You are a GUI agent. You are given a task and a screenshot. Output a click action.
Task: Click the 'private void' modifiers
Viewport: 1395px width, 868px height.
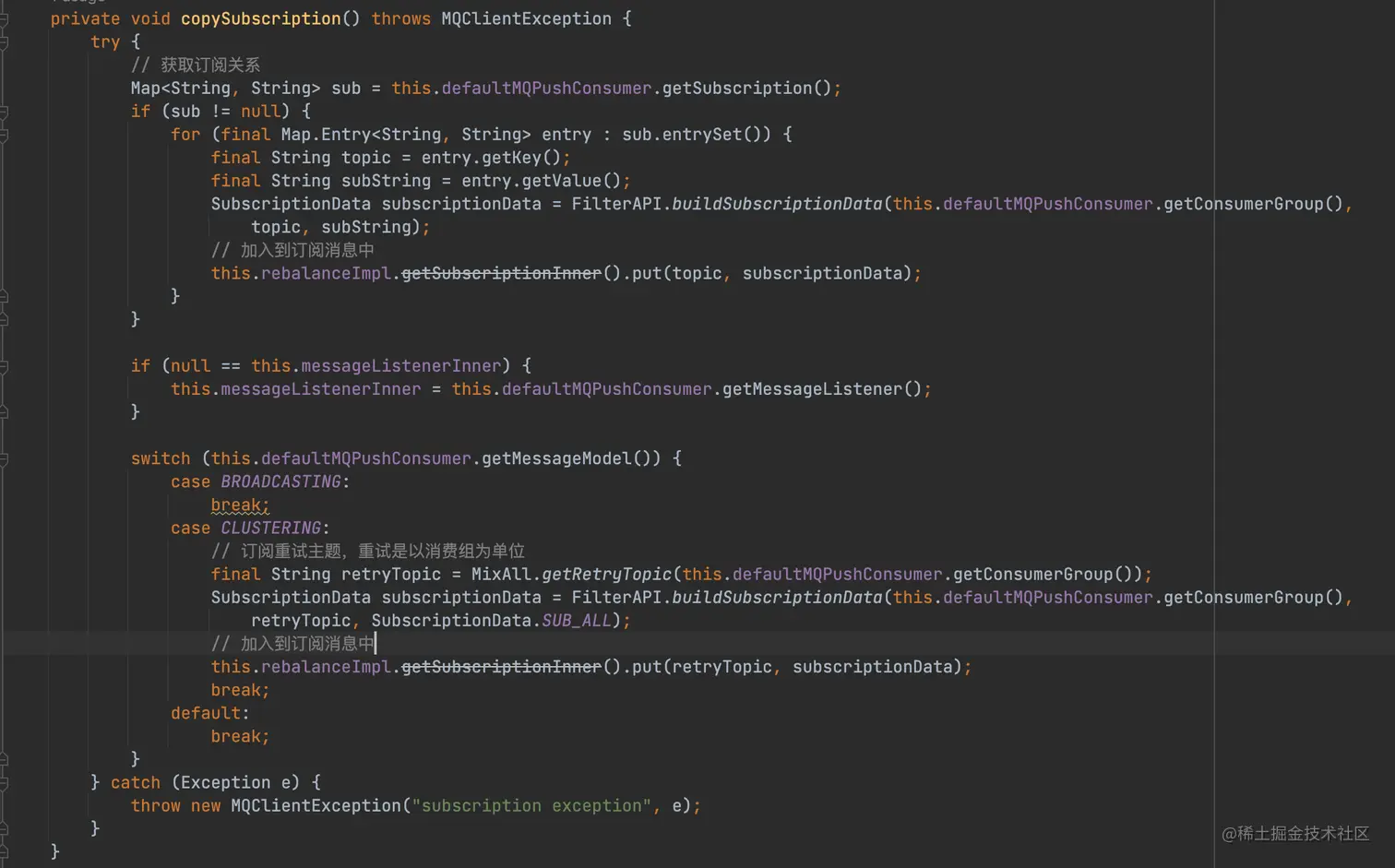111,18
